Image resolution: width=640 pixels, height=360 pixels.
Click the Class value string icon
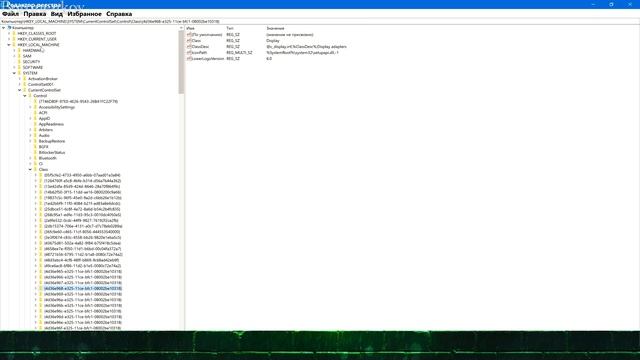point(189,41)
